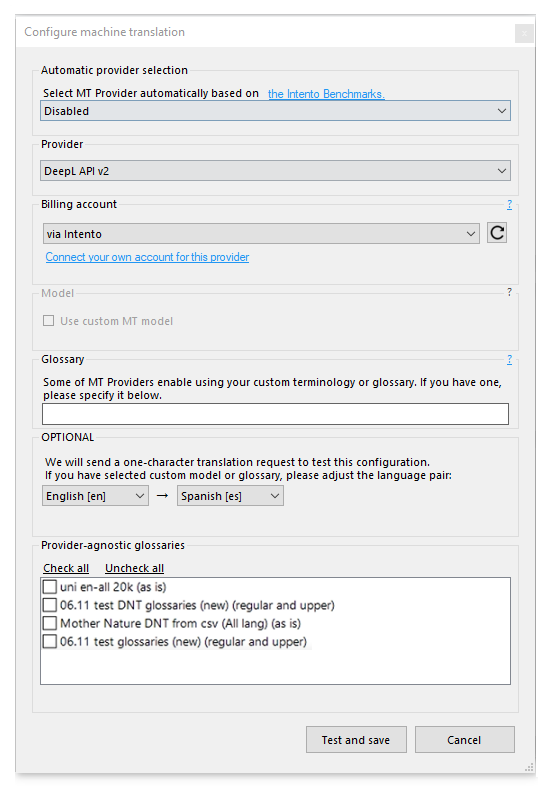Image resolution: width=551 pixels, height=793 pixels.
Task: Open the Spanish [es] target language dropdown
Action: [x=230, y=496]
